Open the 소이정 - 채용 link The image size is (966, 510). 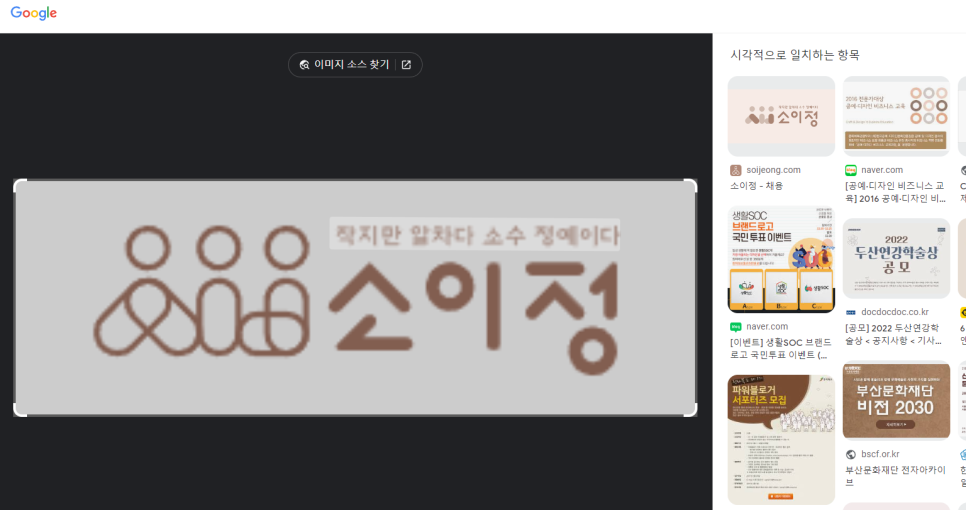point(757,185)
